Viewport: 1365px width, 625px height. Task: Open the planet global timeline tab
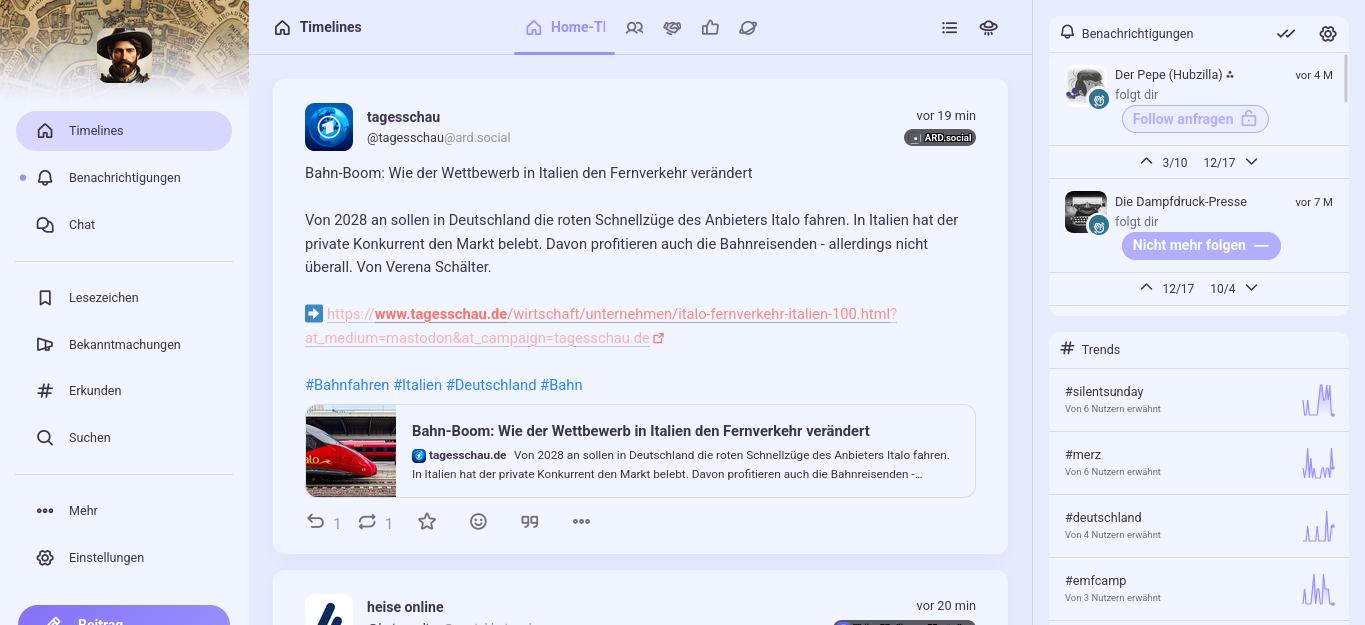[x=748, y=28]
